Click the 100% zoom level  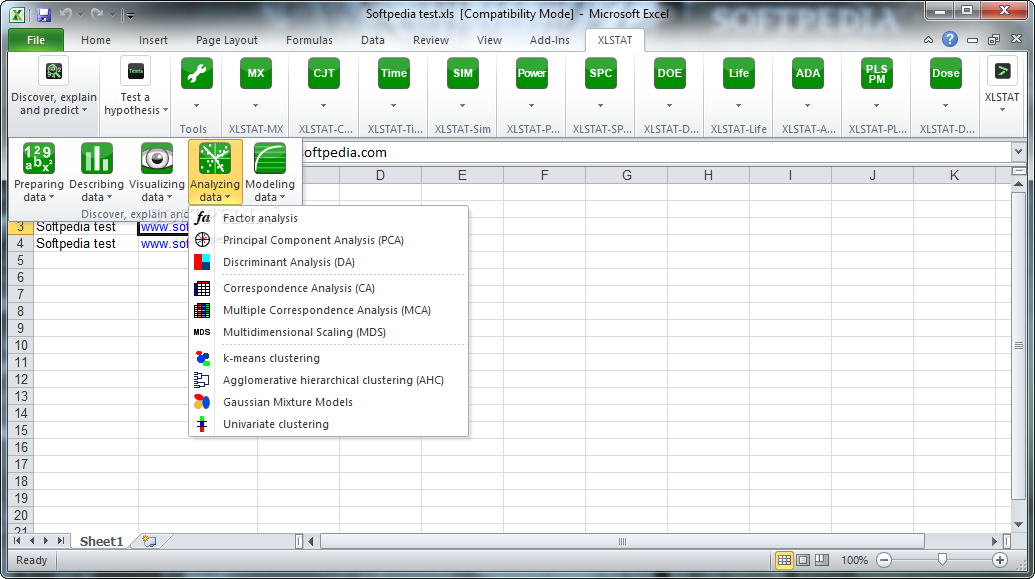click(x=854, y=560)
